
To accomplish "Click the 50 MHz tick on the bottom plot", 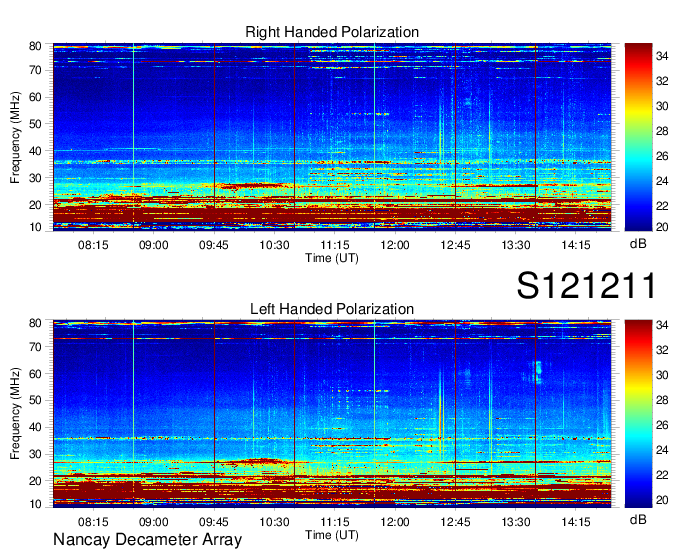I will pos(35,400).
